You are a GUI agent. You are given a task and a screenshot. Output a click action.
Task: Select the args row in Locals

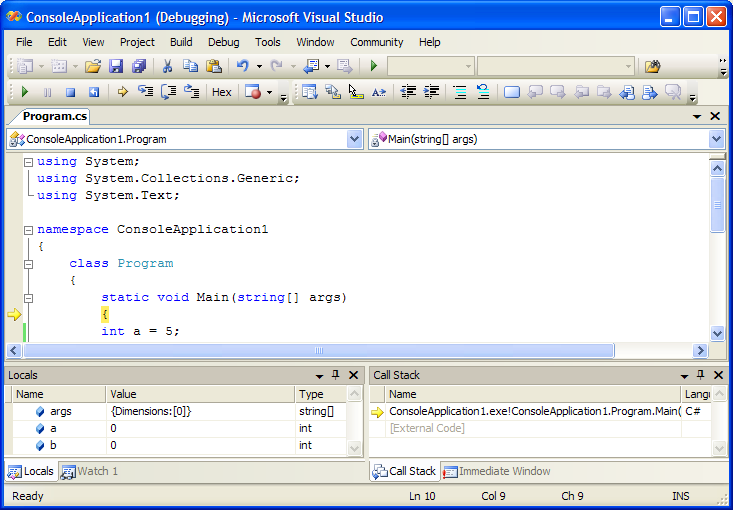(x=180, y=411)
